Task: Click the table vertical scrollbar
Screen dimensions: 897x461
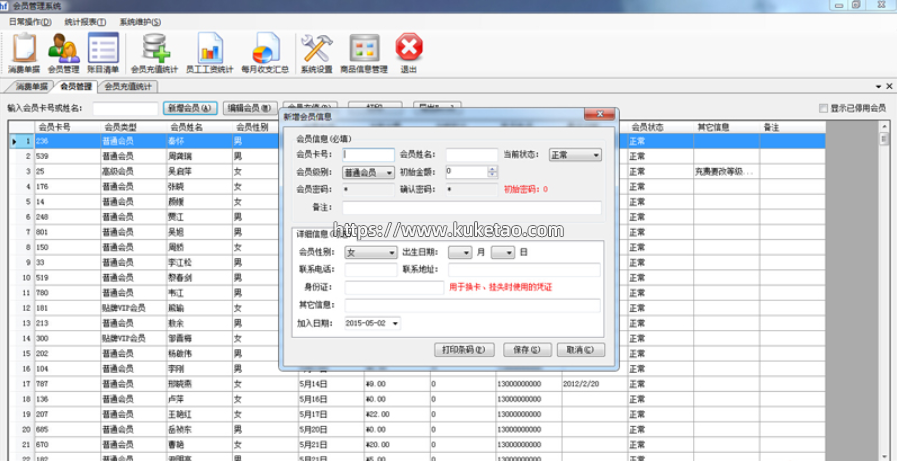Action: tap(884, 291)
